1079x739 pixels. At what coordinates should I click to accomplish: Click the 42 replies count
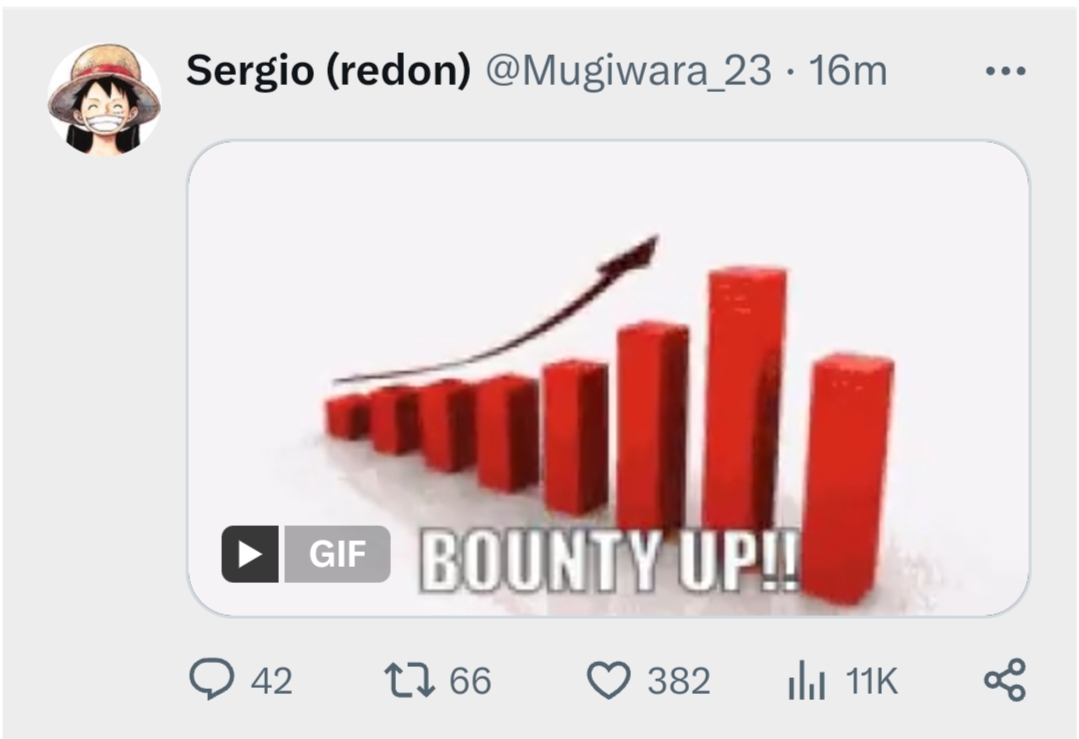click(x=272, y=681)
